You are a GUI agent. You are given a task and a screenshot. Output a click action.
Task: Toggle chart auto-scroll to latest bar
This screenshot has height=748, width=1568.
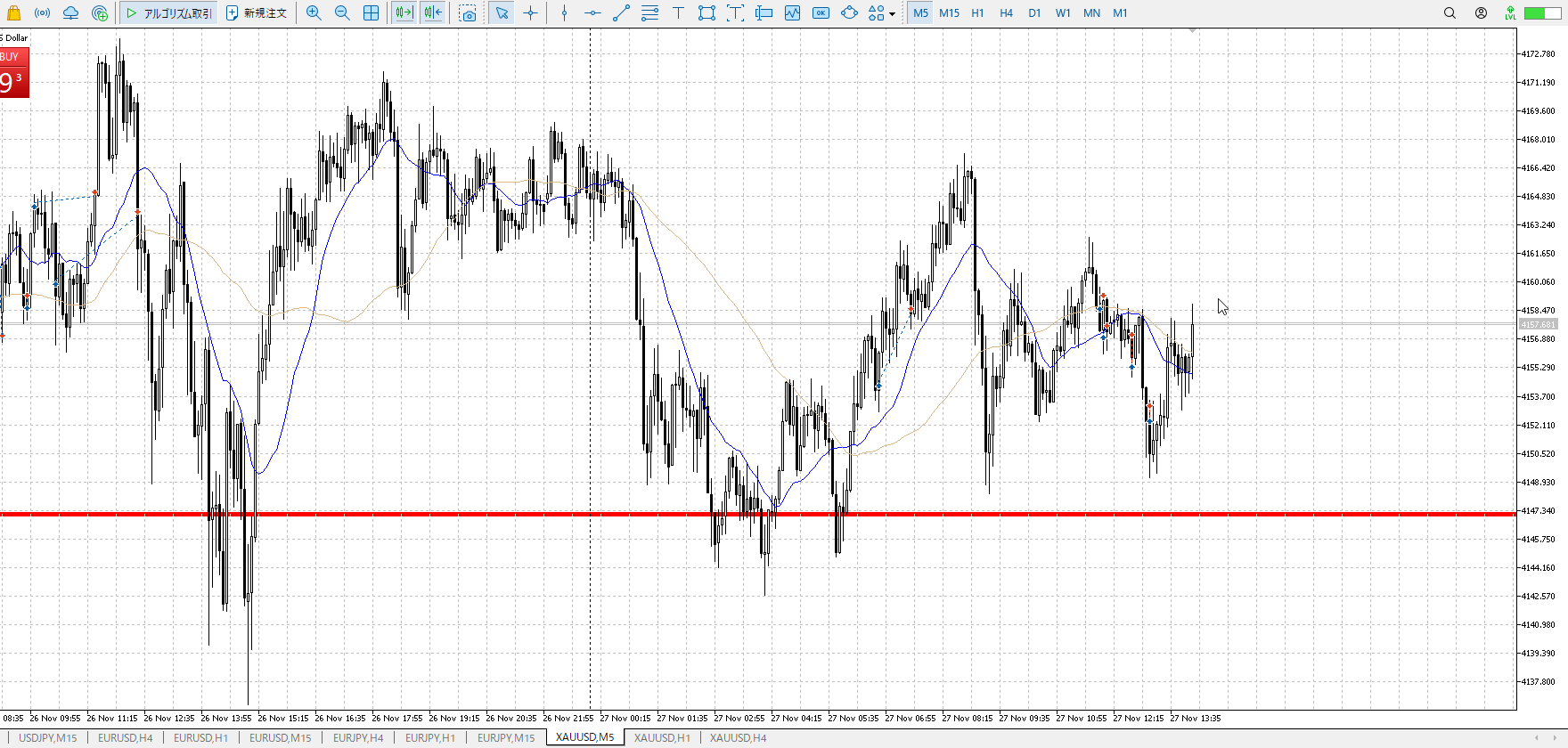tap(404, 13)
